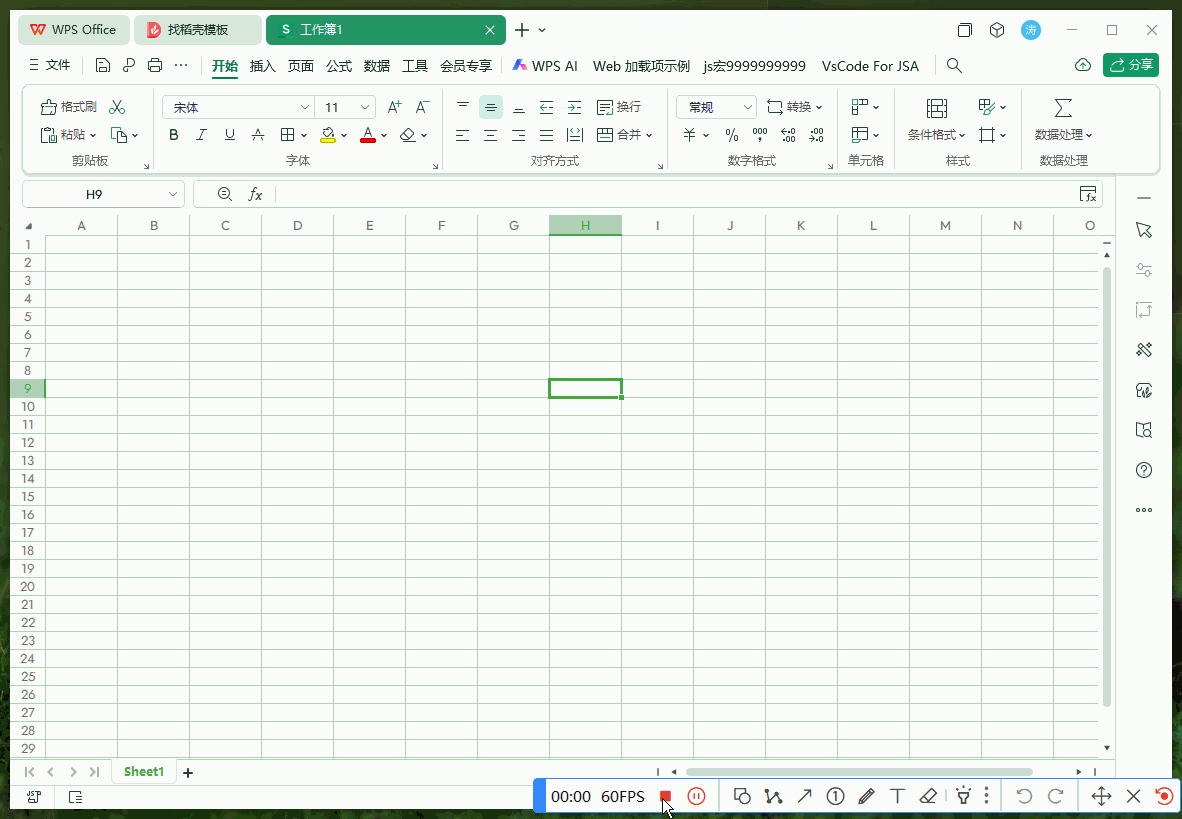Screen dimensions: 1182x819
Task: Toggle top vertical alignment
Action: (463, 107)
